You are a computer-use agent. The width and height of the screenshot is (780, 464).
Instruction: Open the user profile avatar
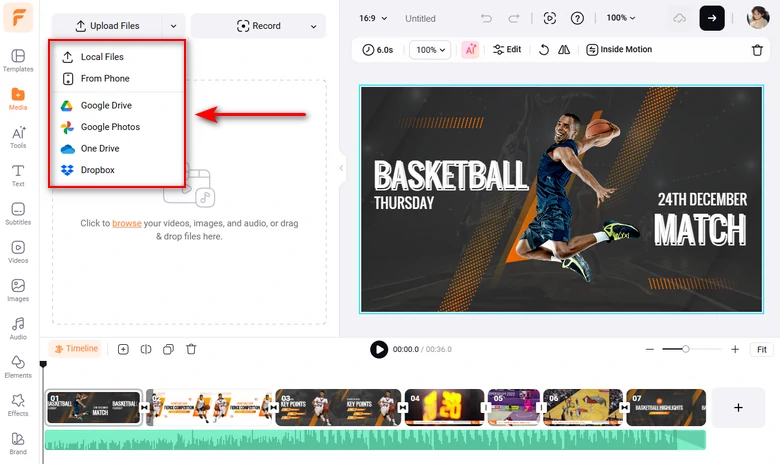pos(758,18)
